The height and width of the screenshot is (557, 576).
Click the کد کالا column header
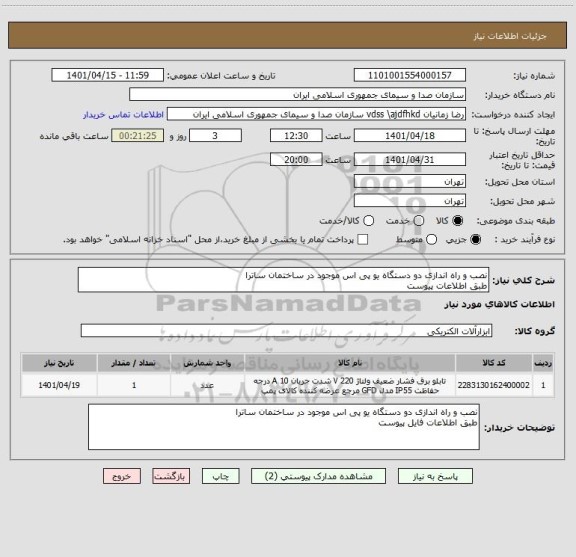pyautogui.click(x=494, y=363)
